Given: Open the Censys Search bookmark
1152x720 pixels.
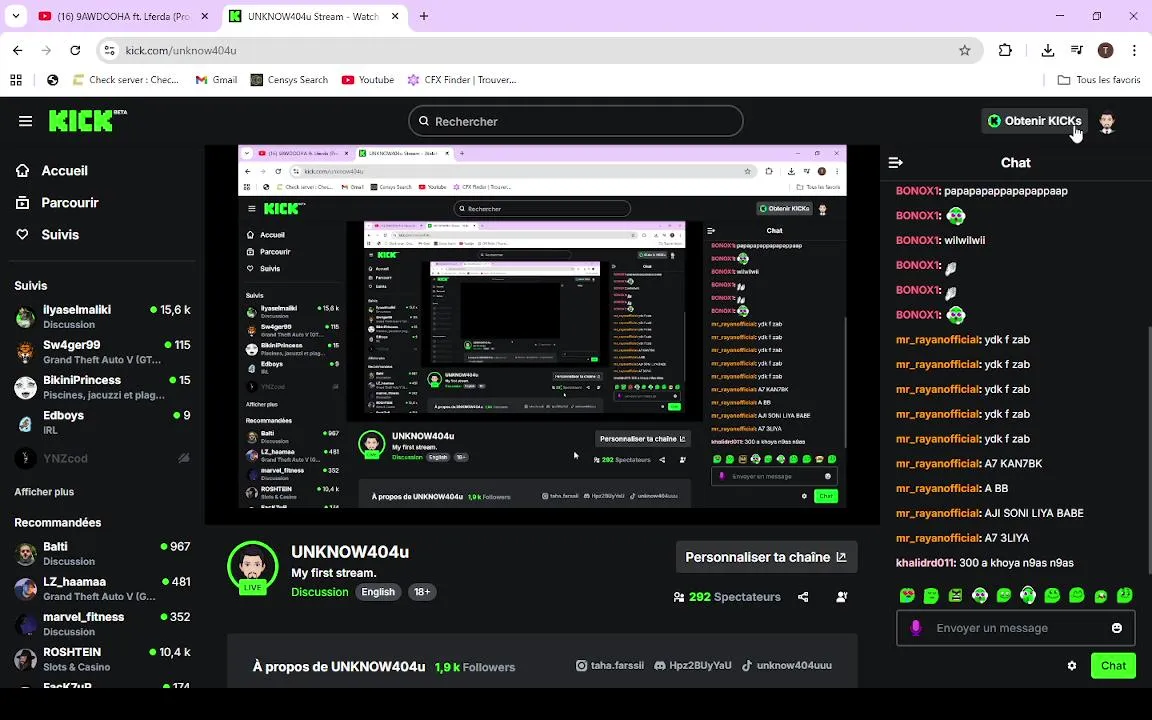Looking at the screenshot, I should (289, 79).
